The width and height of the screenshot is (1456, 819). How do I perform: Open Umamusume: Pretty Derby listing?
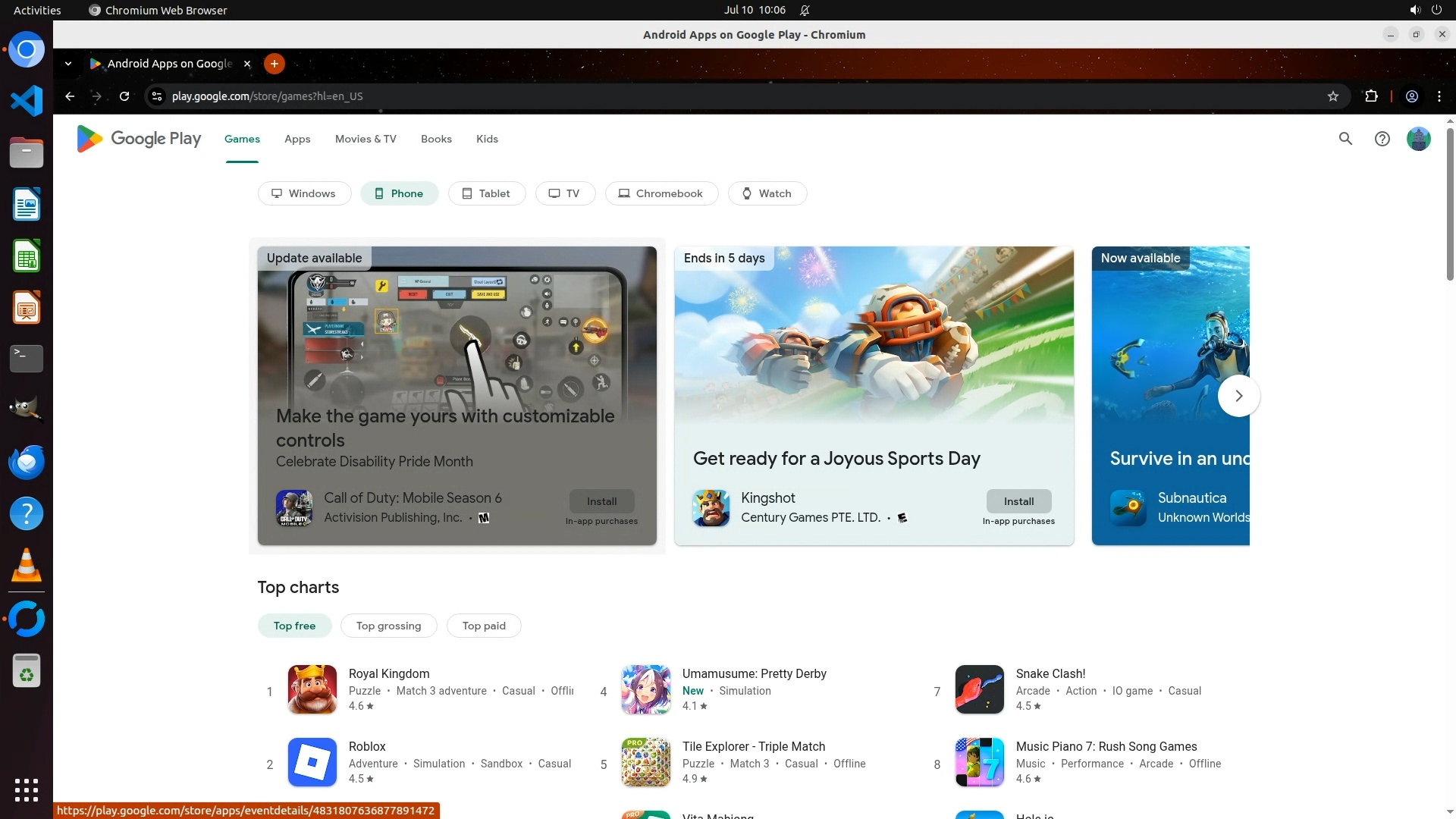point(754,673)
